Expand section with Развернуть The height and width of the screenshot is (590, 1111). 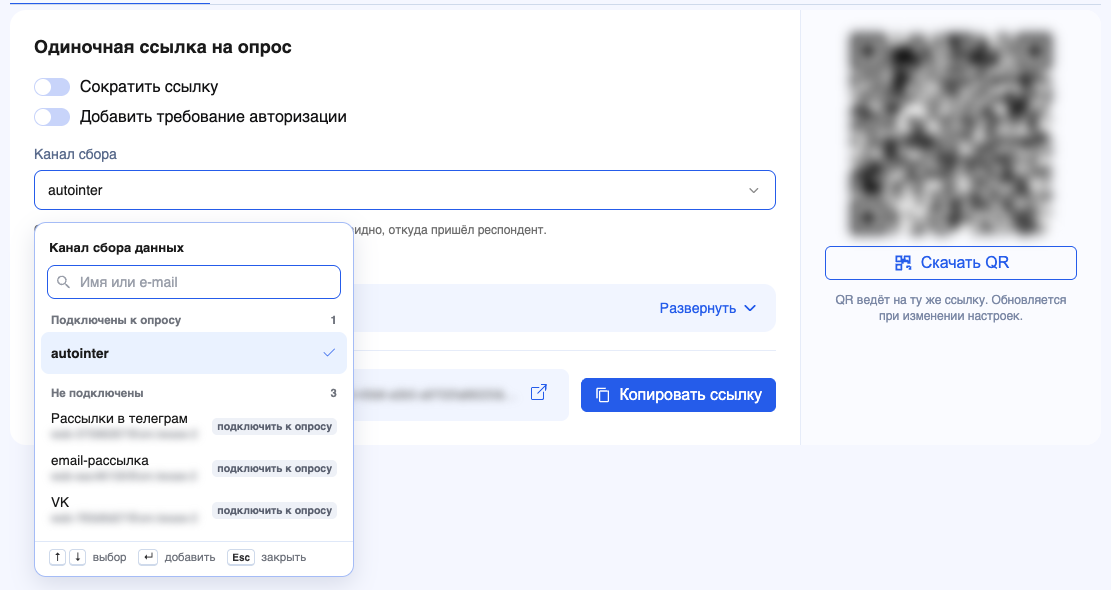(708, 308)
